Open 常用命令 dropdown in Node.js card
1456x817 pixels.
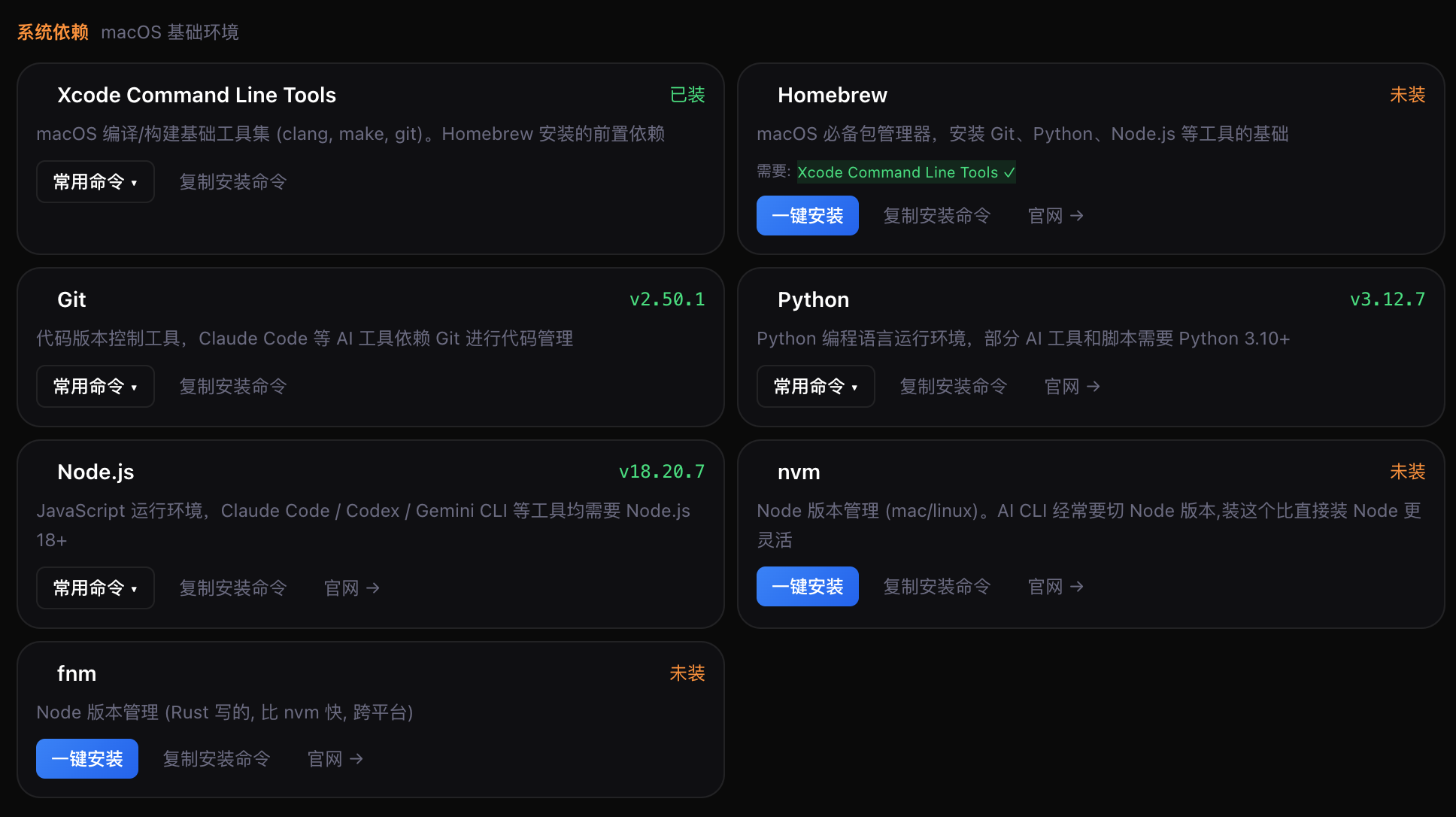[x=96, y=588]
